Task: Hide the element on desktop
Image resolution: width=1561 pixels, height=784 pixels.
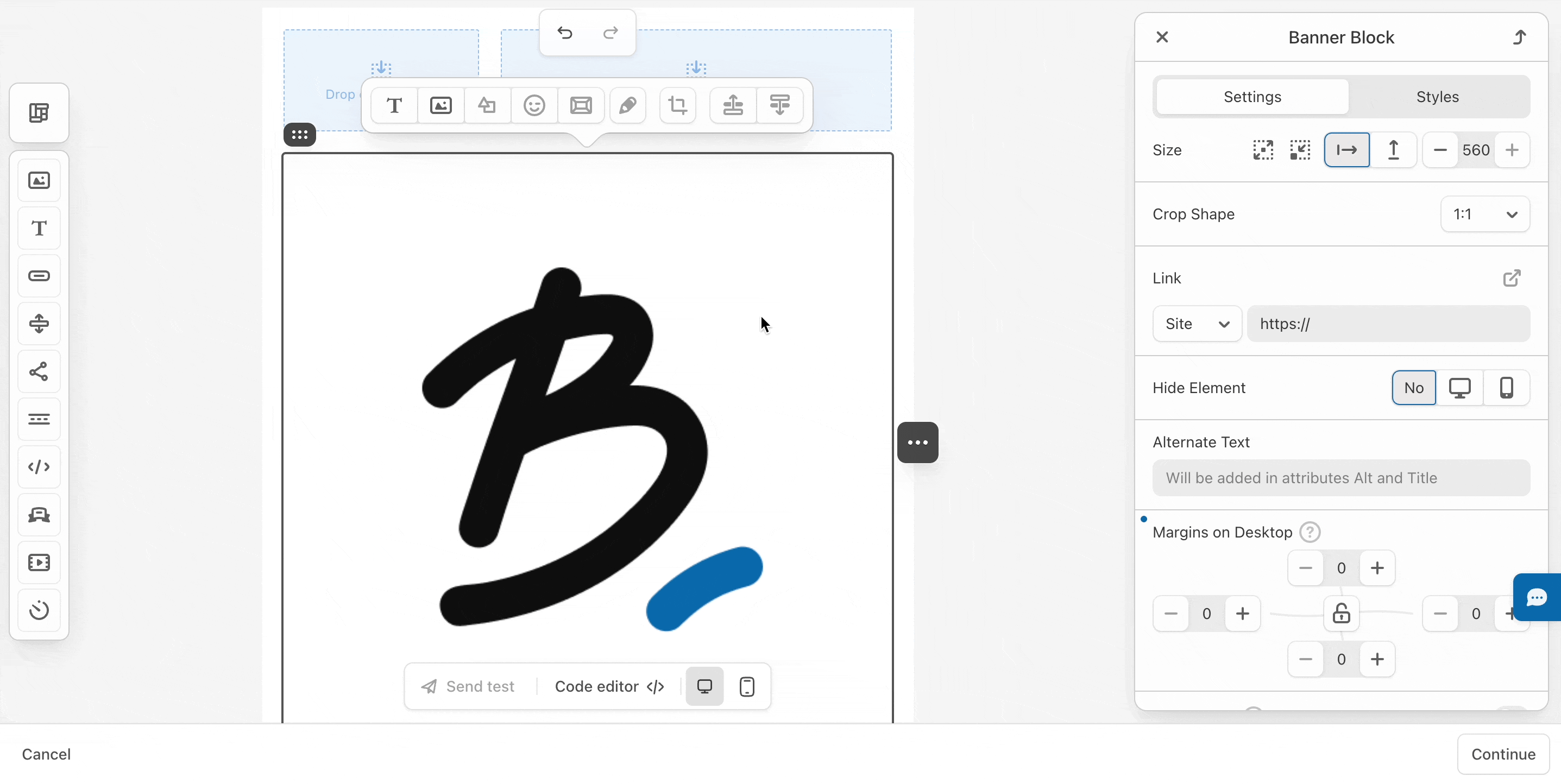Action: (1459, 388)
